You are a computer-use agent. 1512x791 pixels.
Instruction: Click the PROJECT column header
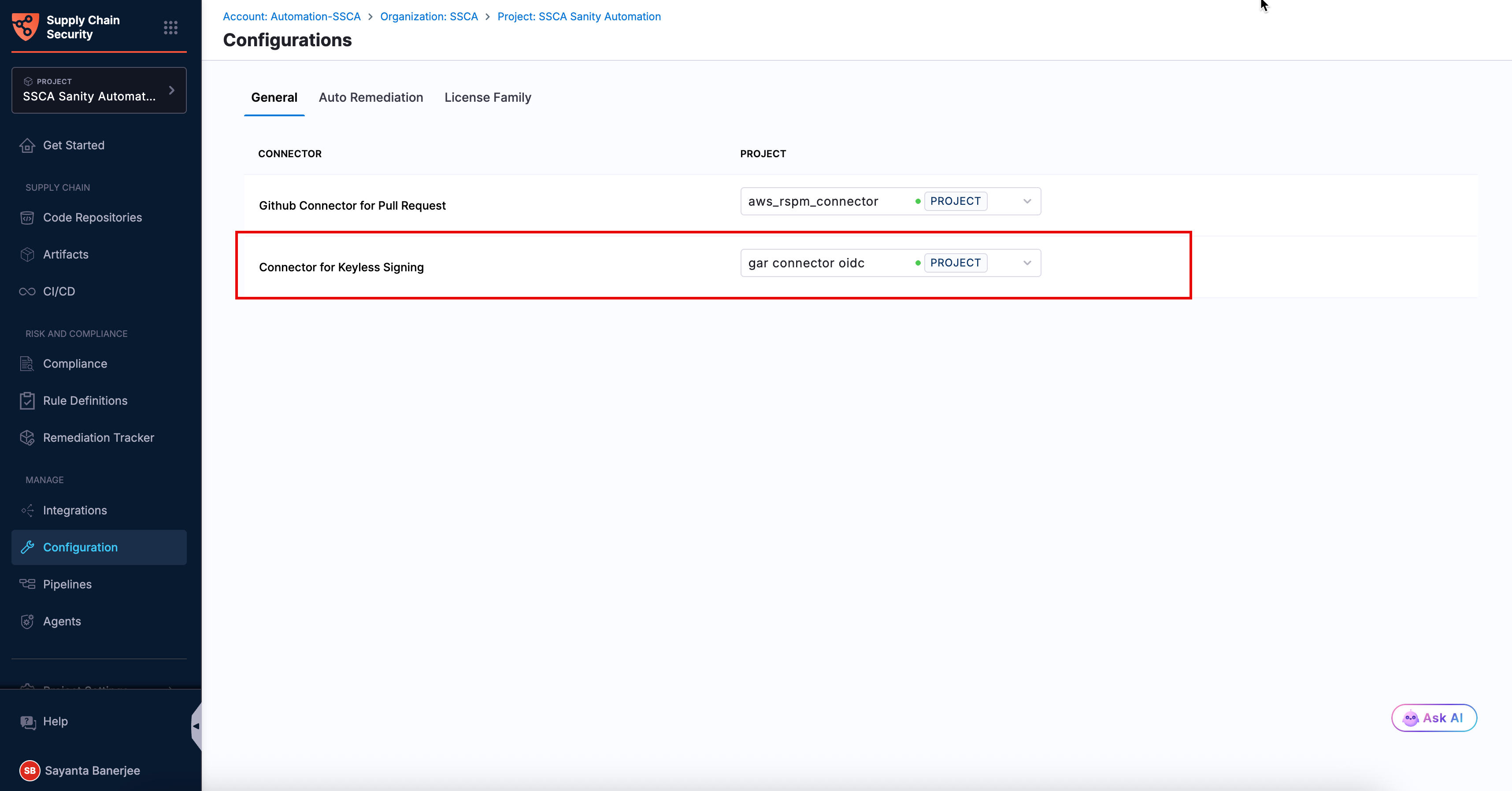763,154
